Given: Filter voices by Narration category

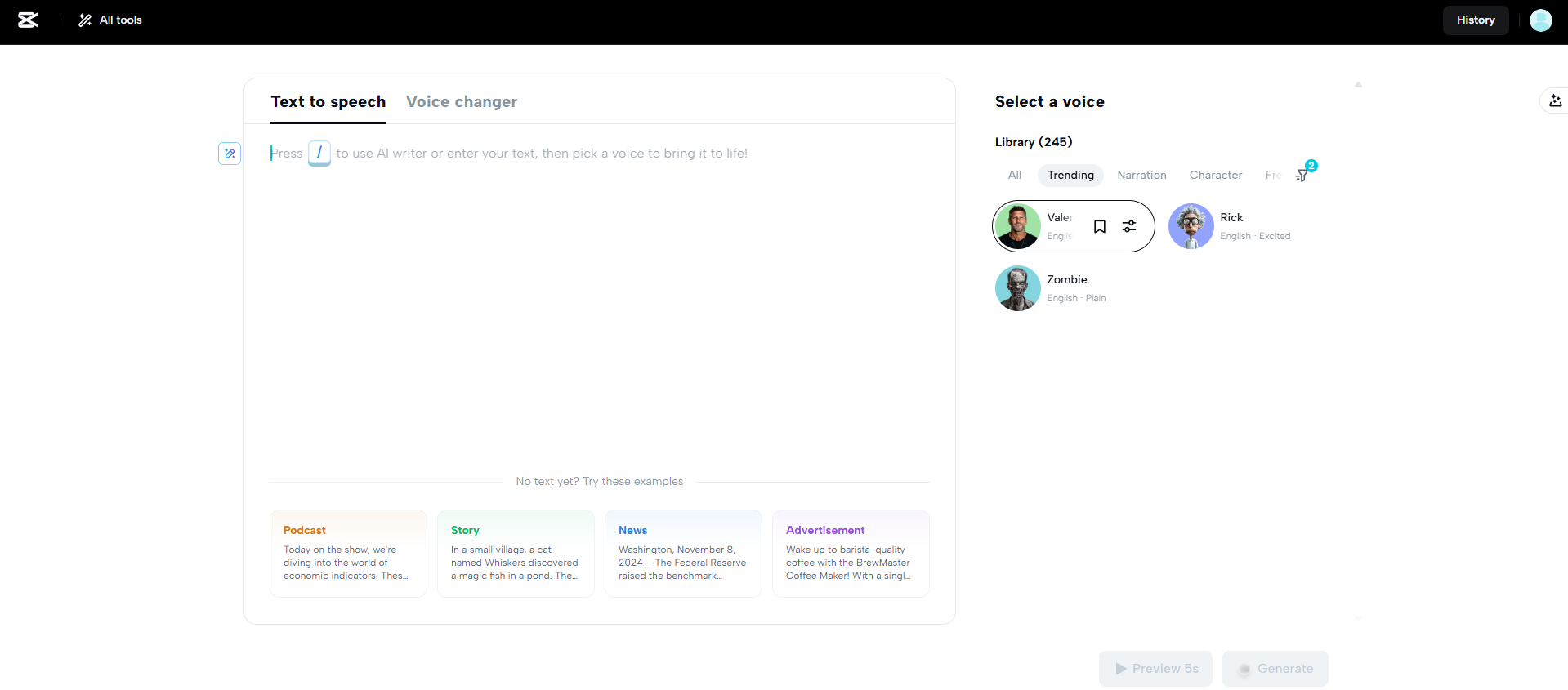Looking at the screenshot, I should (1141, 176).
